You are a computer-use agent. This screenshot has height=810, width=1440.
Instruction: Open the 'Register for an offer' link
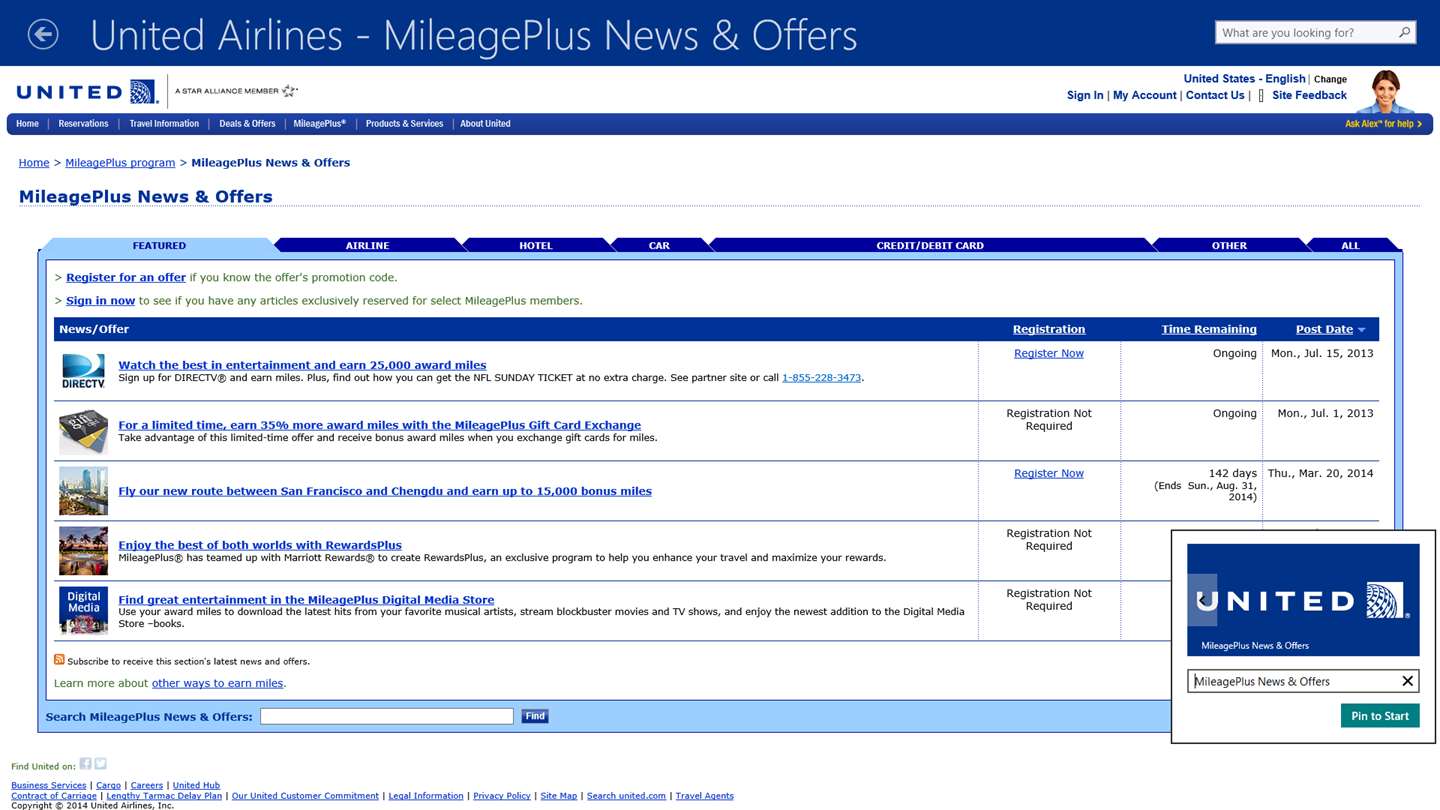(x=126, y=278)
